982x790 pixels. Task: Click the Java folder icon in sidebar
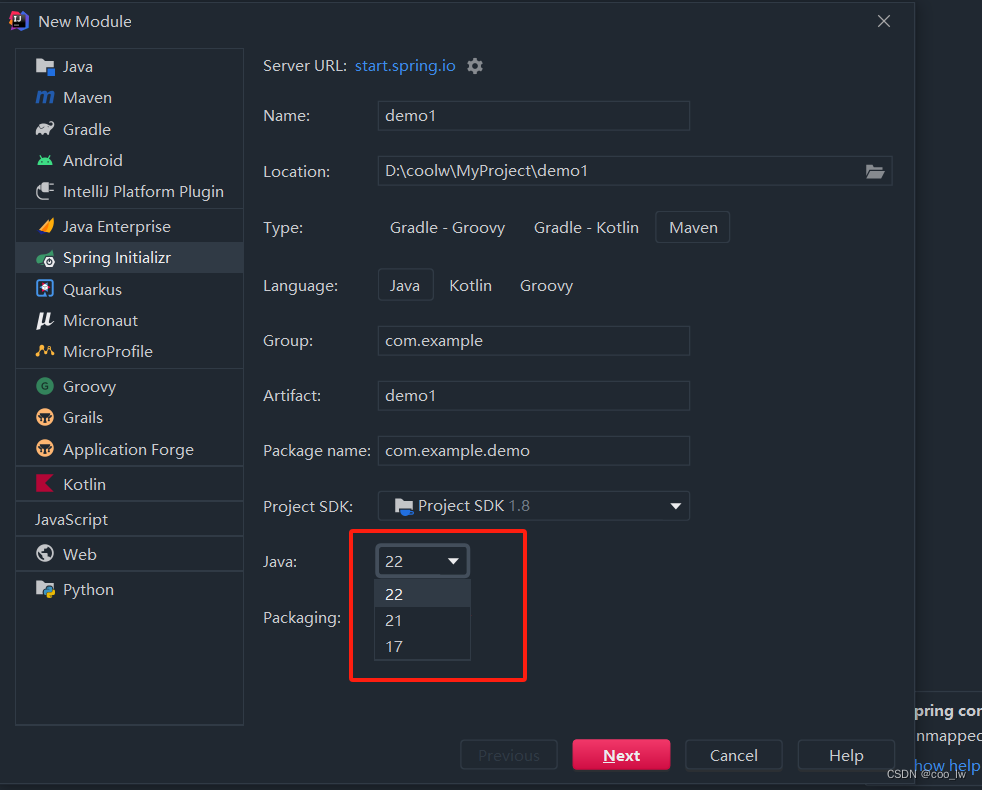tap(45, 66)
